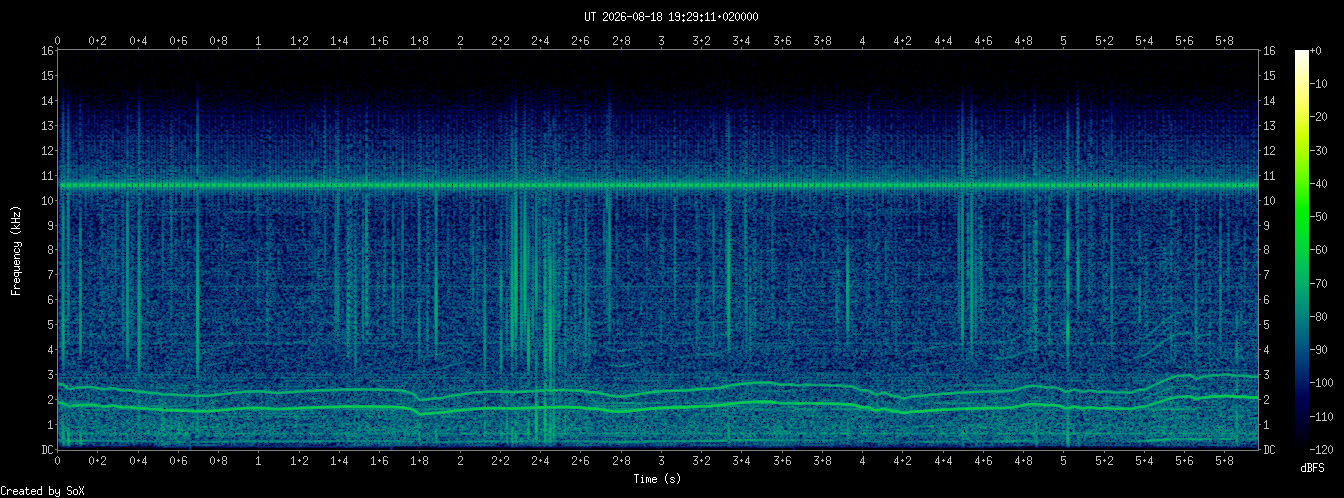Click the 'Time (s)' axis label
This screenshot has width=1344, height=498.
657,479
